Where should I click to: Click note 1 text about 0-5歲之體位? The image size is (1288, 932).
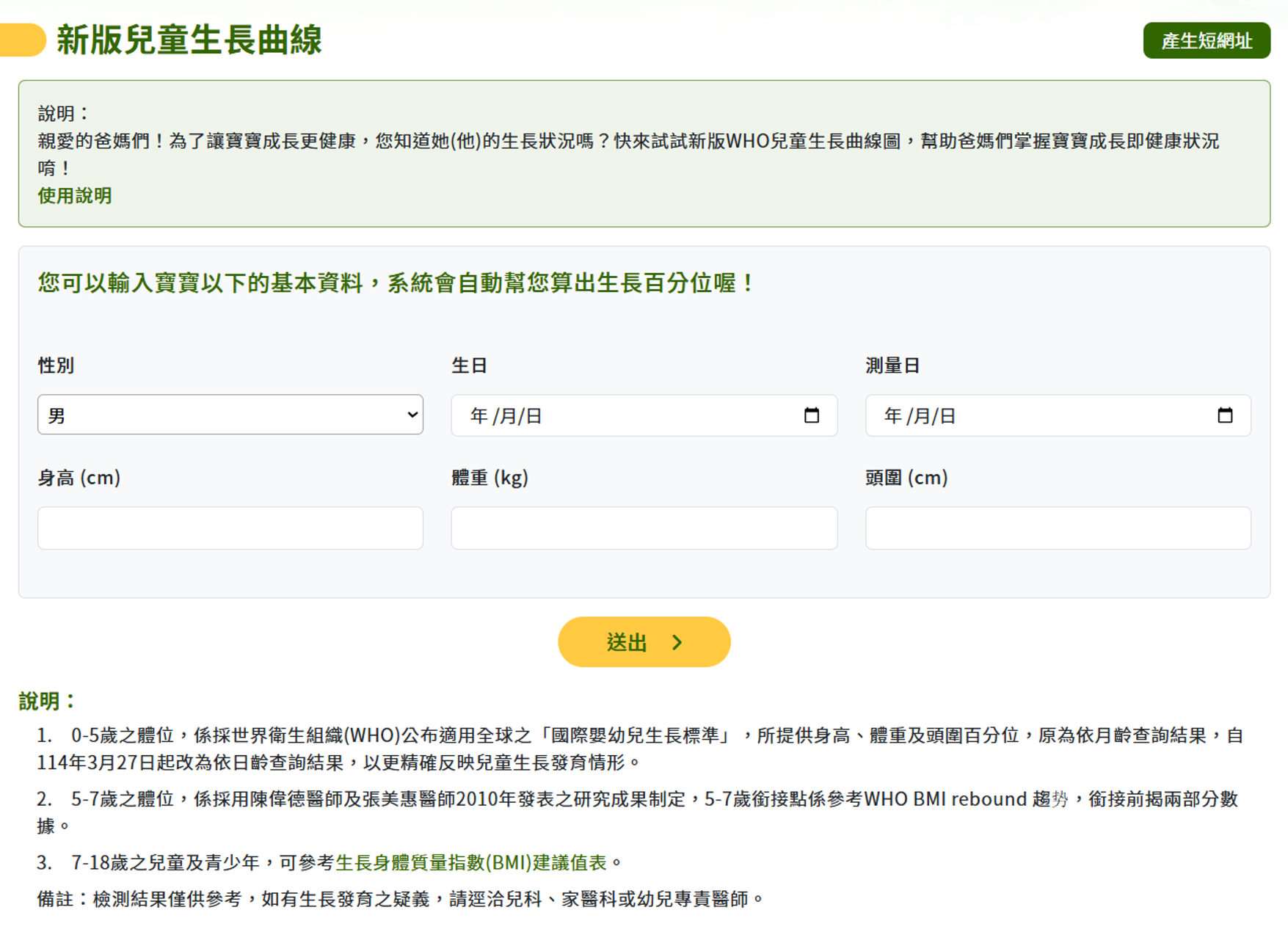pyautogui.click(x=640, y=749)
